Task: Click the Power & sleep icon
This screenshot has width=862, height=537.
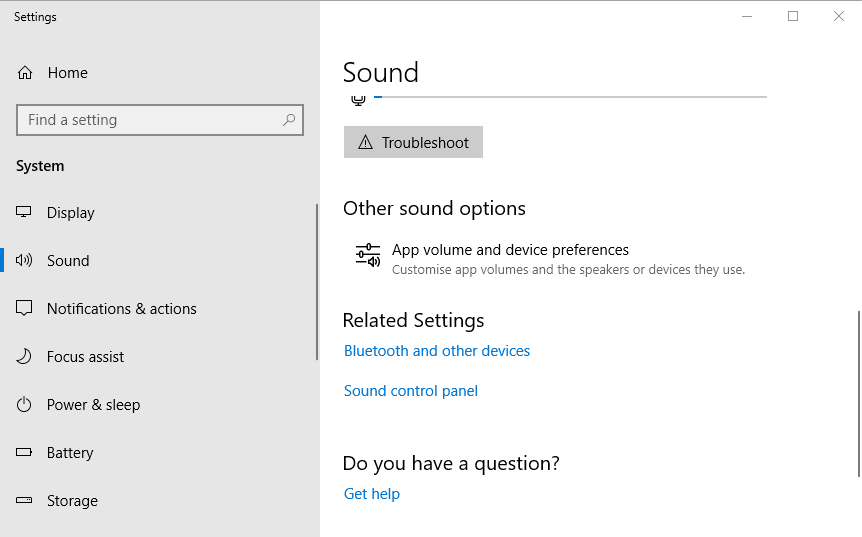Action: 25,405
